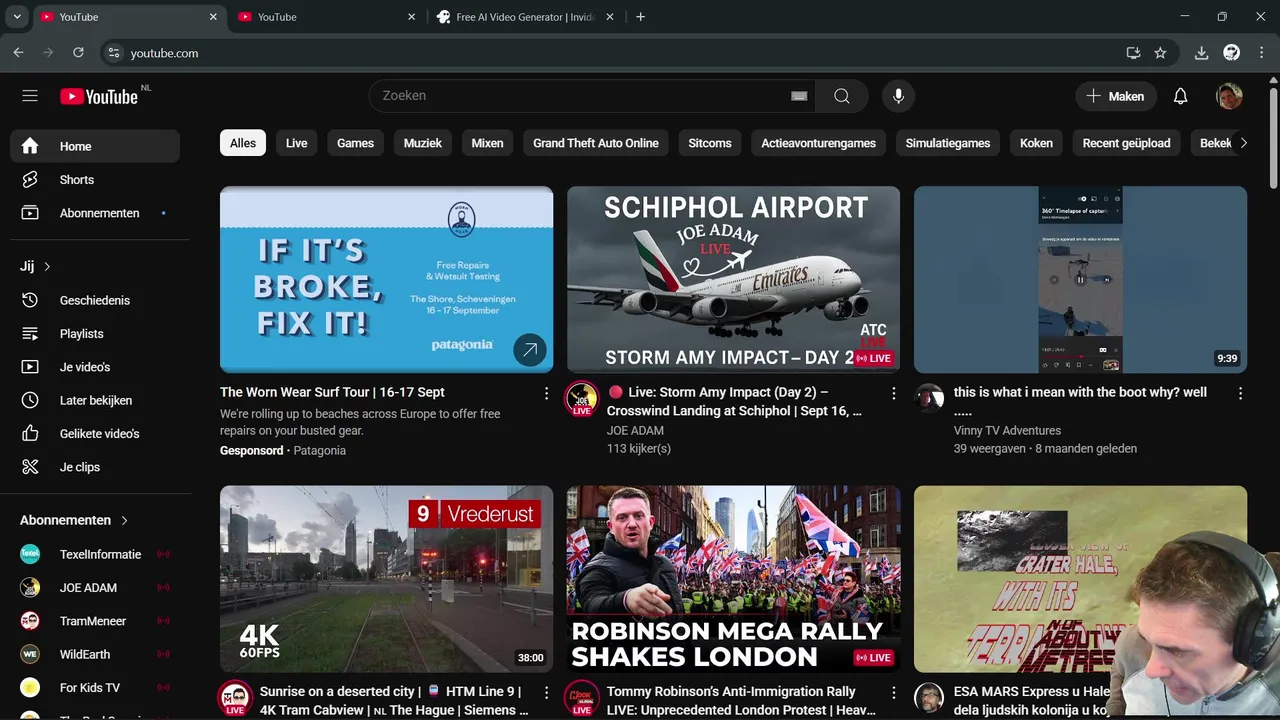Viewport: 1280px width, 720px height.
Task: Open more options for Storm Amy Impact video
Action: pos(893,393)
